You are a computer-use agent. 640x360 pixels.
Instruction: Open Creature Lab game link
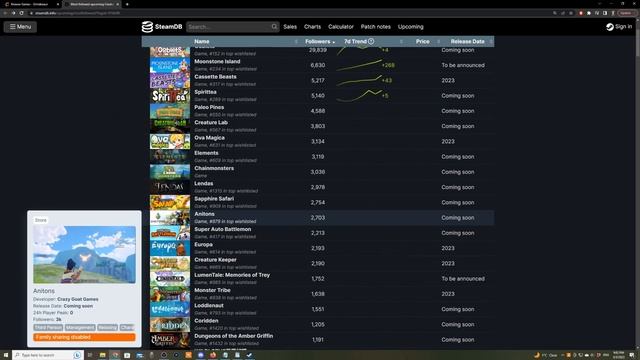point(211,122)
